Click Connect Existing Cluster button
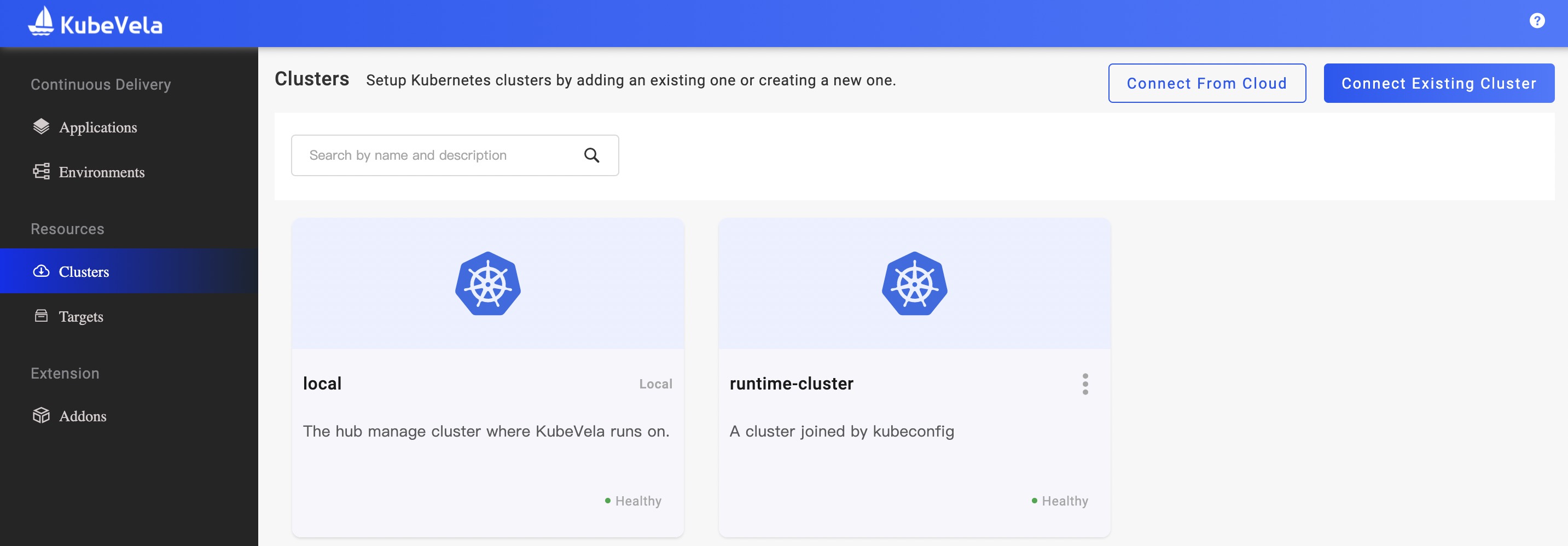 [1438, 83]
